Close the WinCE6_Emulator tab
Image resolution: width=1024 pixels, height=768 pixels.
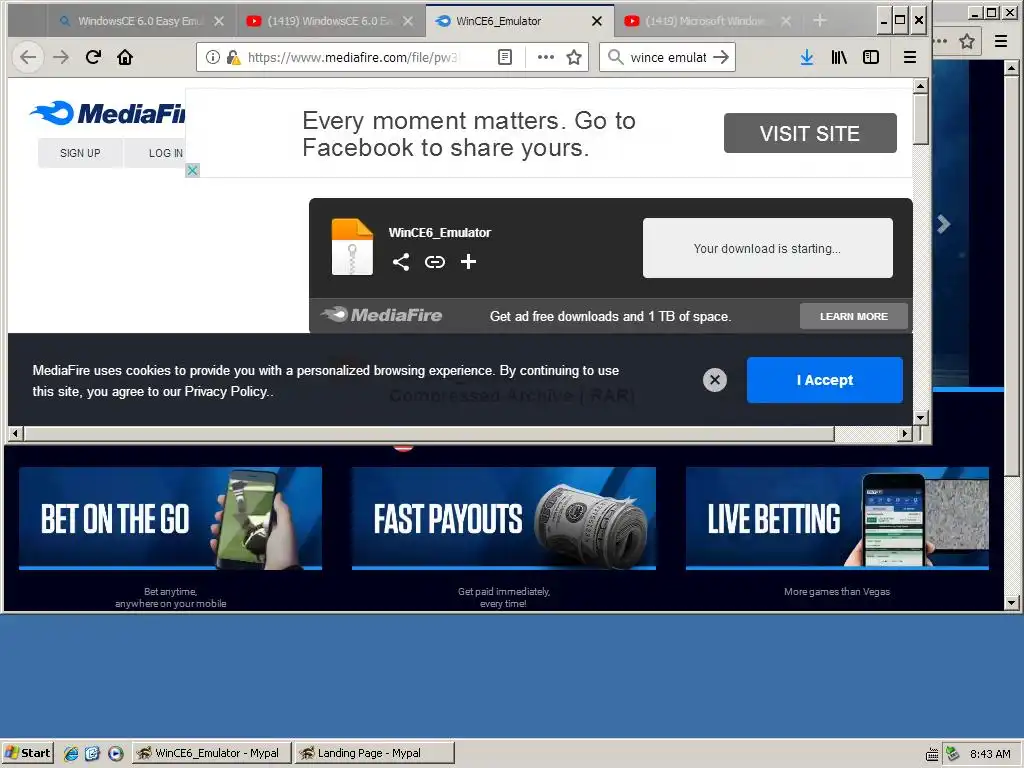tap(597, 21)
